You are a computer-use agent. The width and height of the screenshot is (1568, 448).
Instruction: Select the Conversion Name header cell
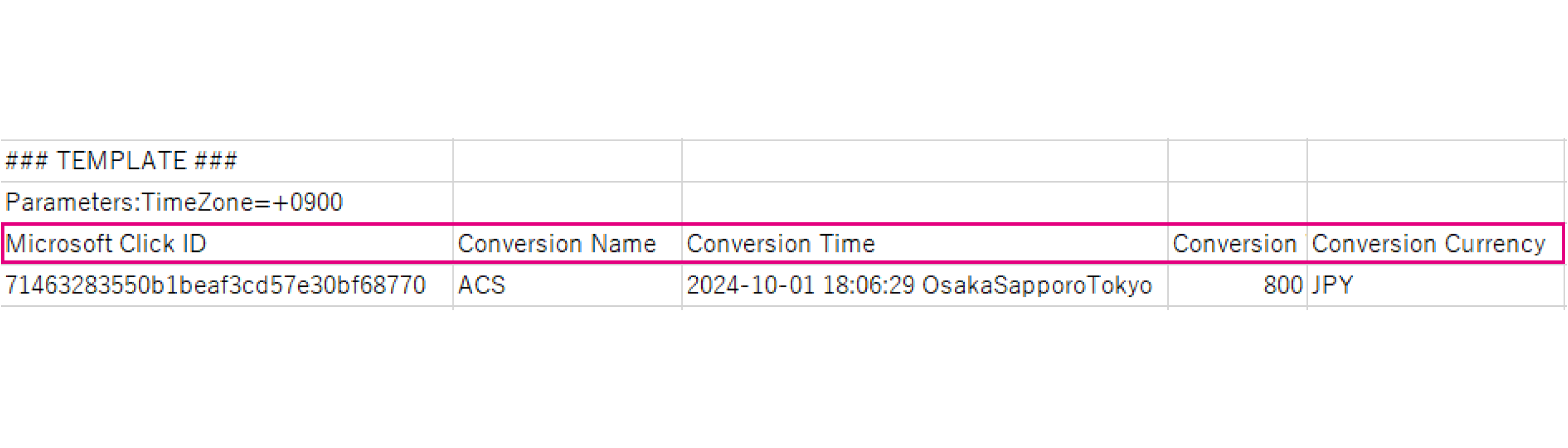tap(567, 244)
